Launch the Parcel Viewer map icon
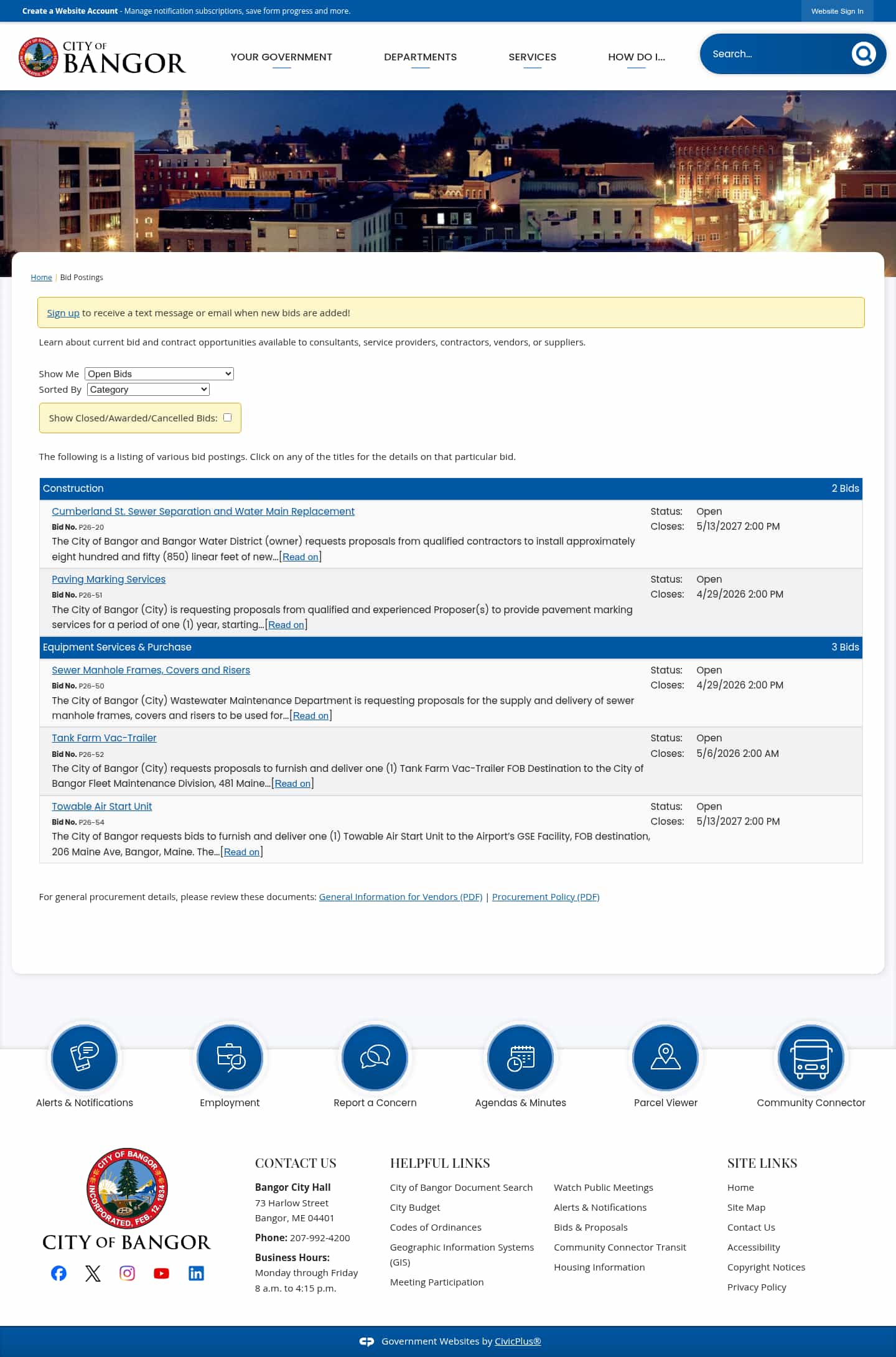Image resolution: width=896 pixels, height=1357 pixels. pos(665,1057)
